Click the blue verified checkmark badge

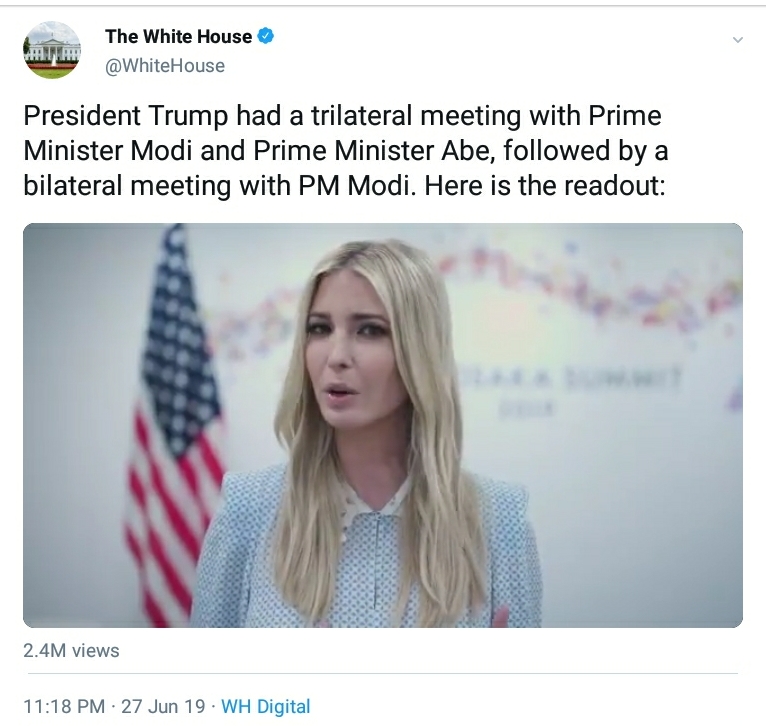pyautogui.click(x=265, y=36)
